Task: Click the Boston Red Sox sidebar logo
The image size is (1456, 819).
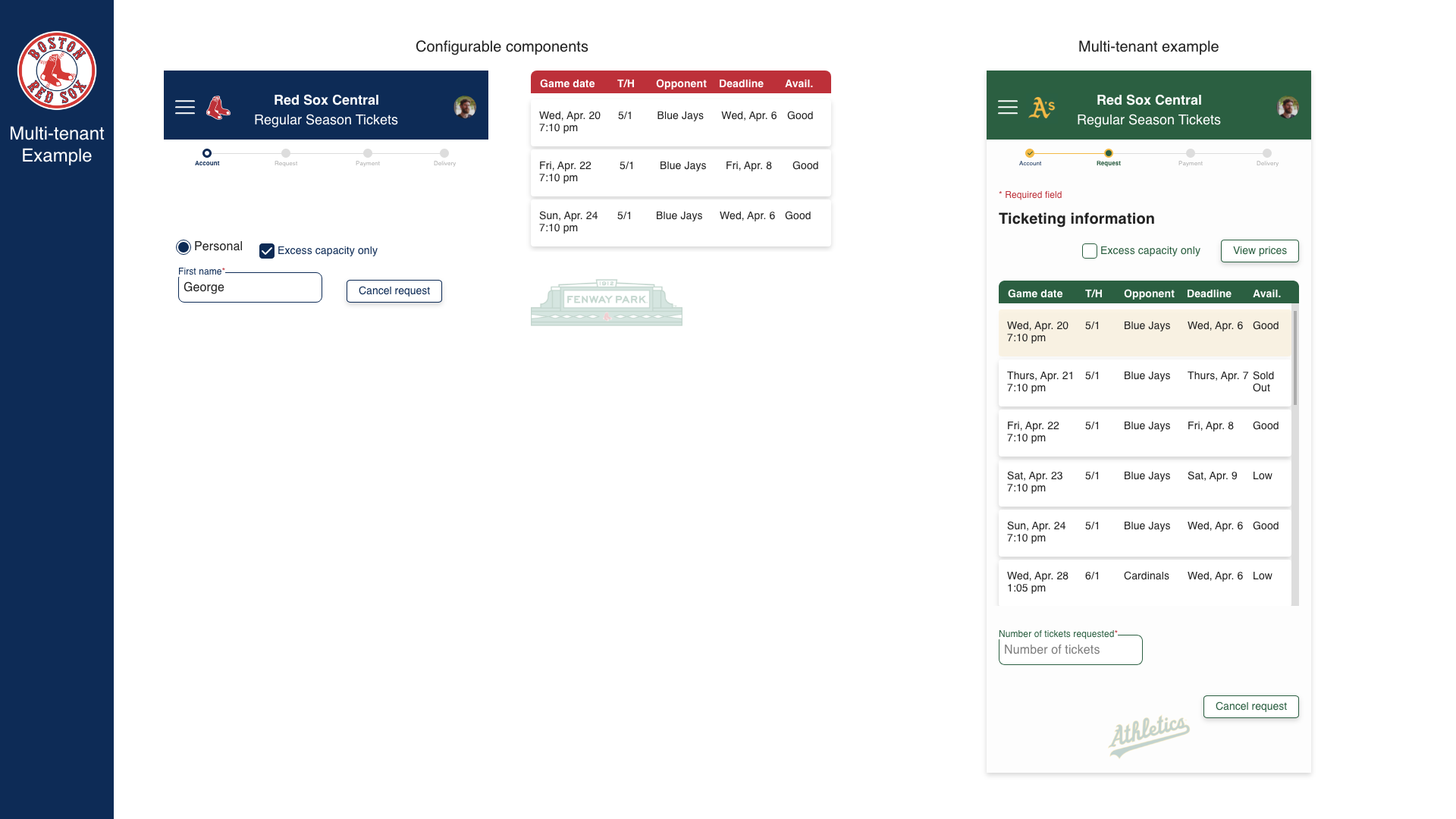Action: coord(57,71)
